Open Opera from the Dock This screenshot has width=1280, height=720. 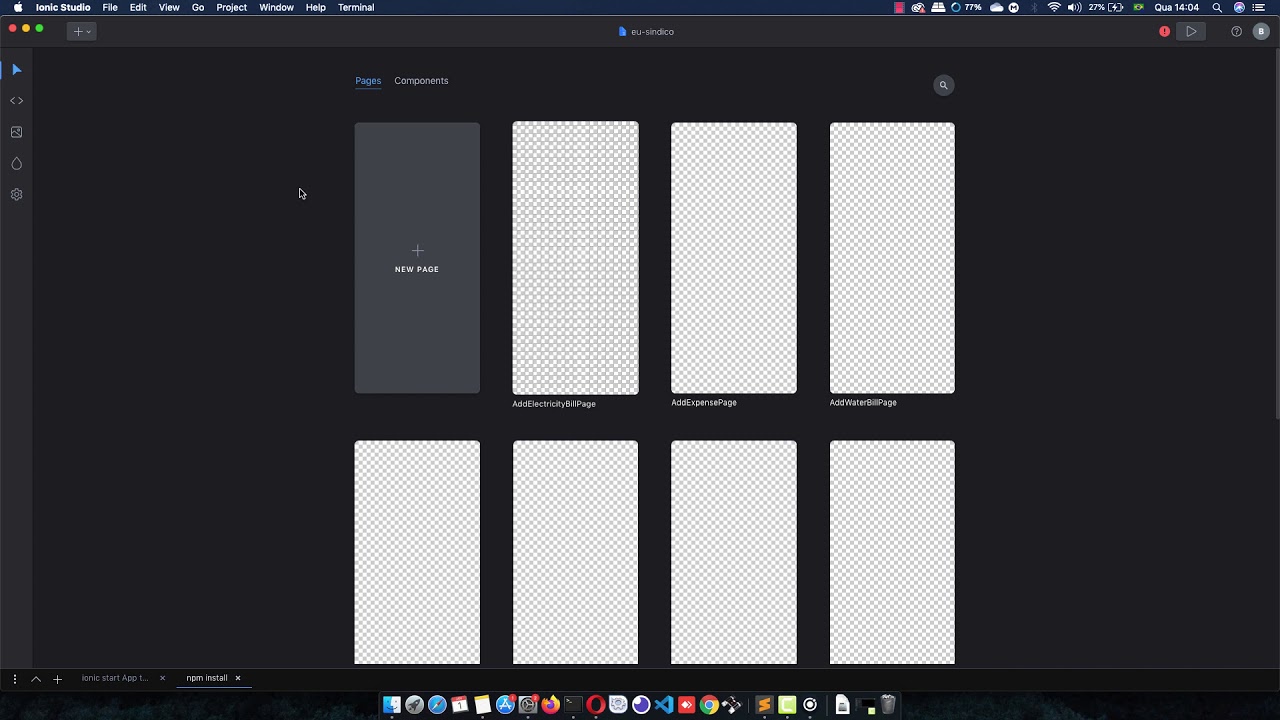[x=596, y=705]
